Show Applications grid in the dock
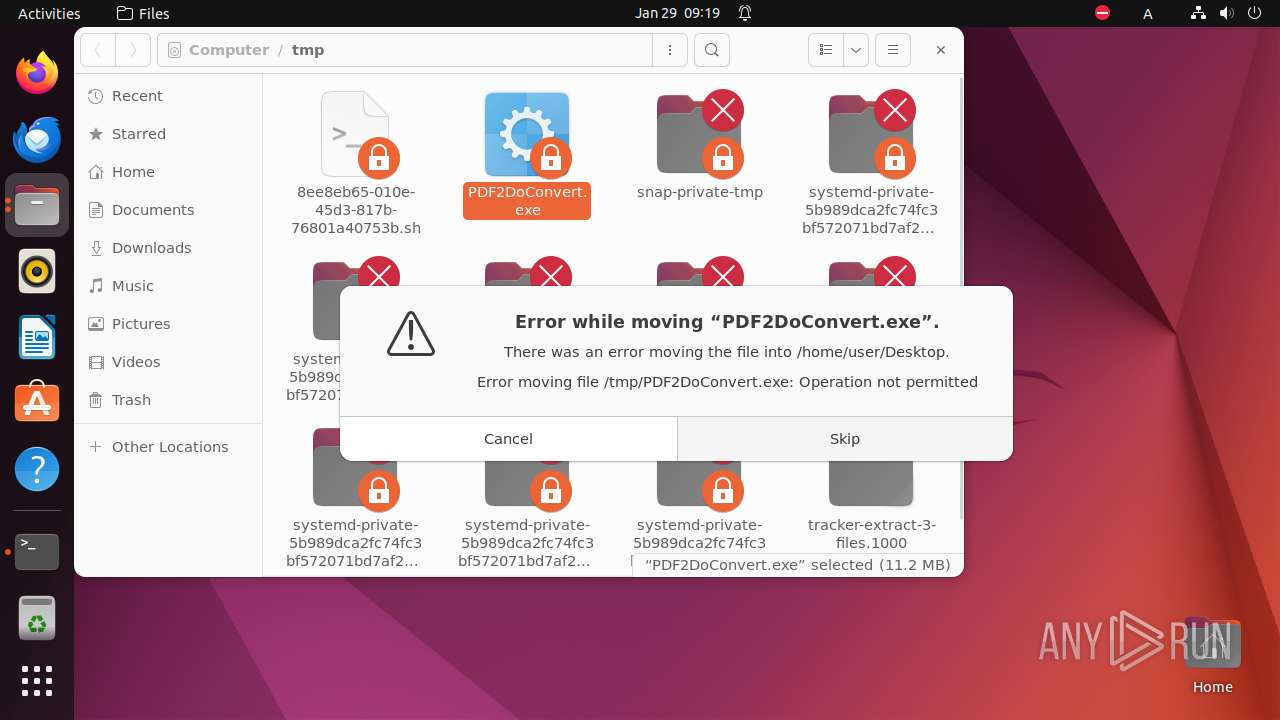Screen dimensions: 1280x720 click(x=37, y=681)
